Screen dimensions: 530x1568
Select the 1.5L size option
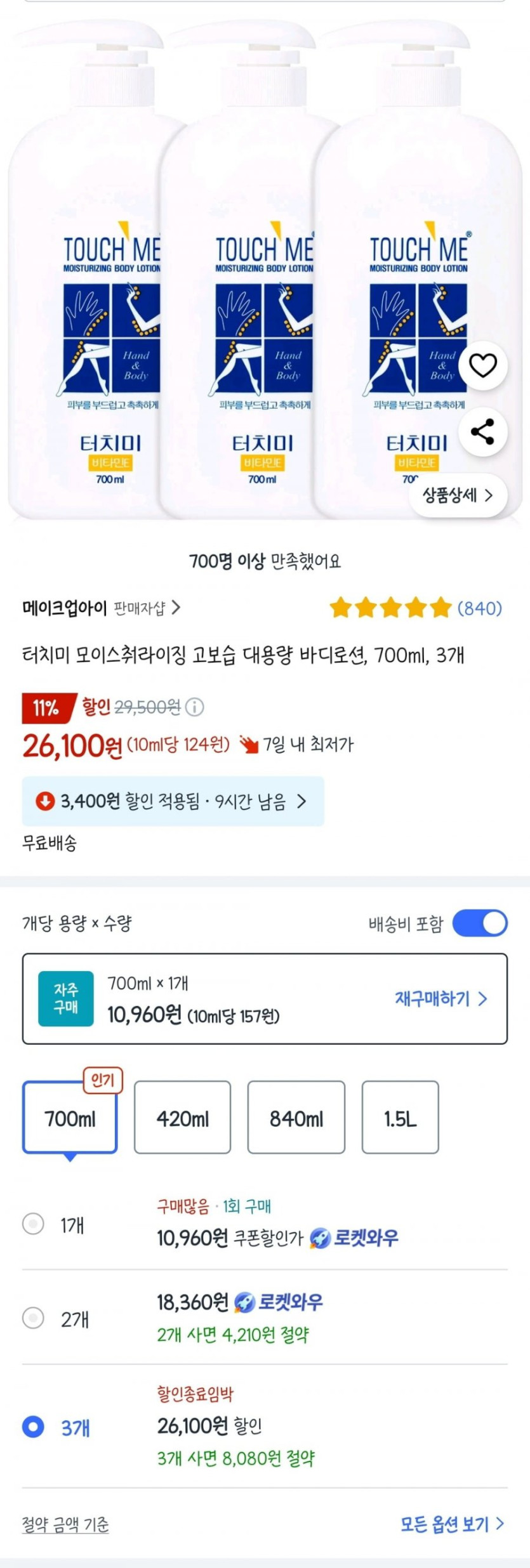(400, 1118)
